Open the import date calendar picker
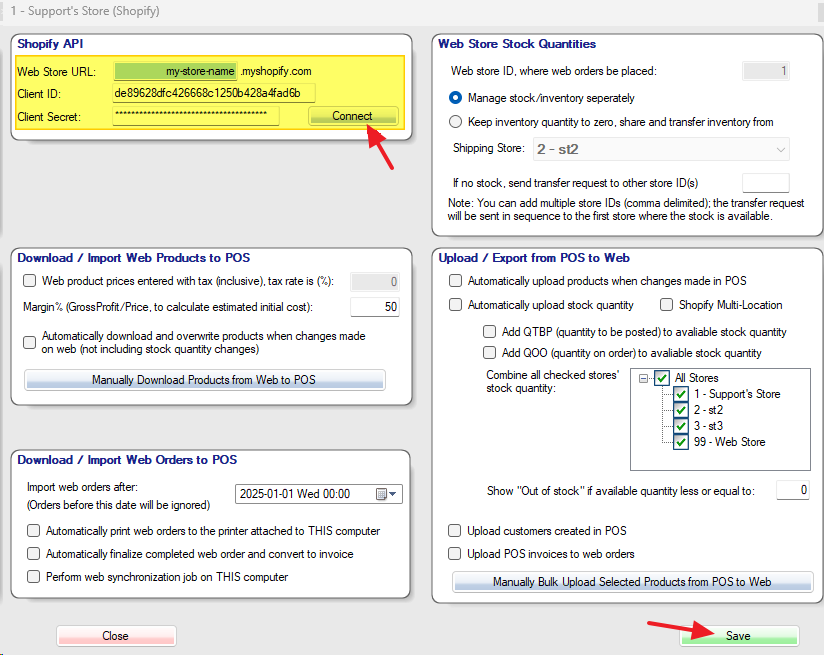This screenshot has width=824, height=655. click(x=382, y=494)
